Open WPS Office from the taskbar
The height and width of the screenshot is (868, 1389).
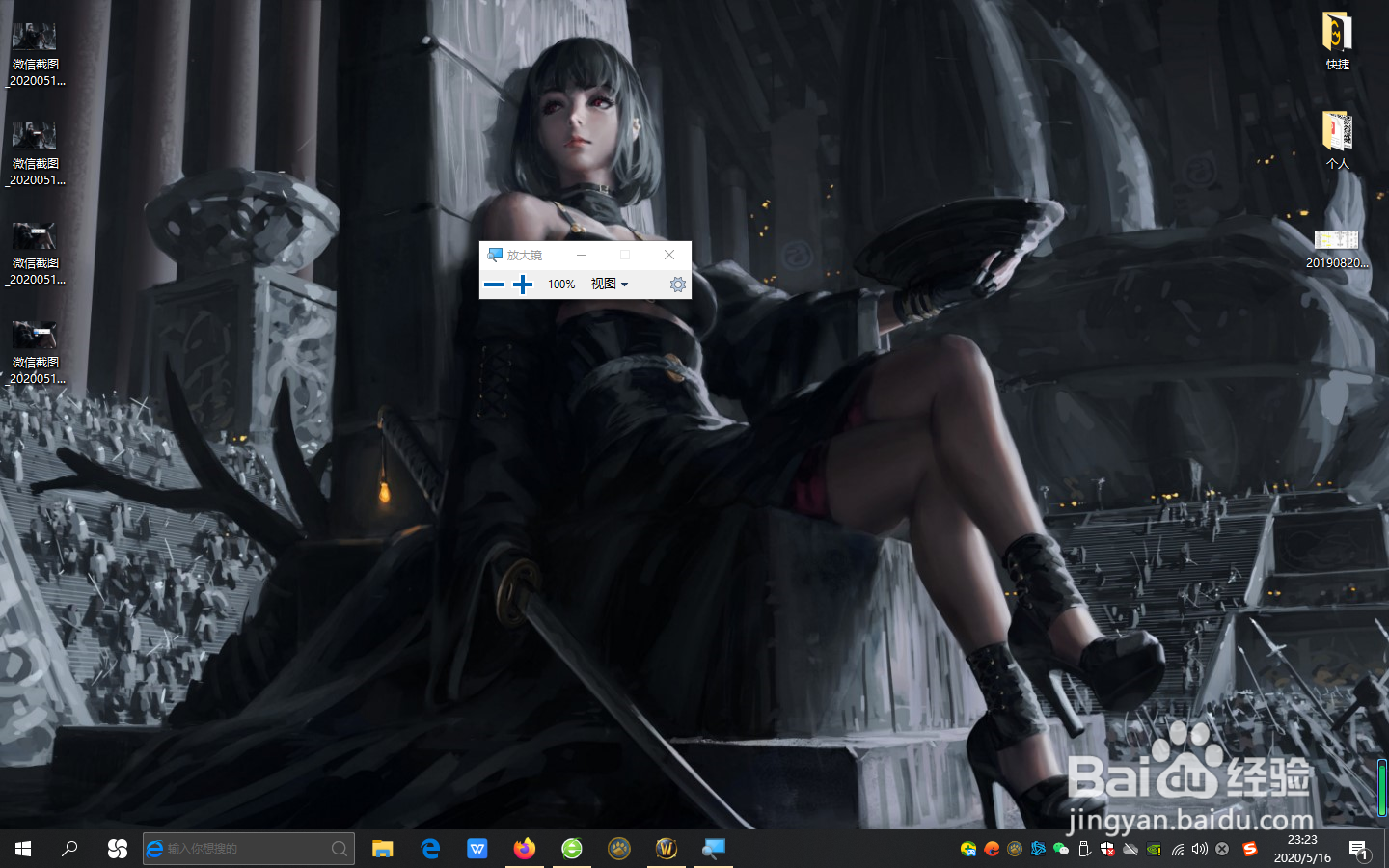click(x=477, y=849)
